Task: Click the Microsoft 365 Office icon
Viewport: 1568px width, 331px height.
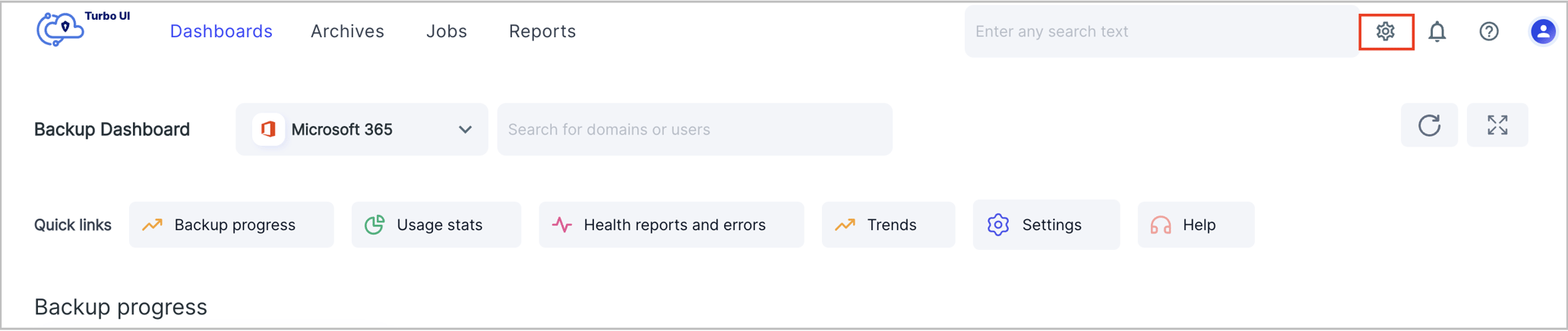Action: coord(268,129)
